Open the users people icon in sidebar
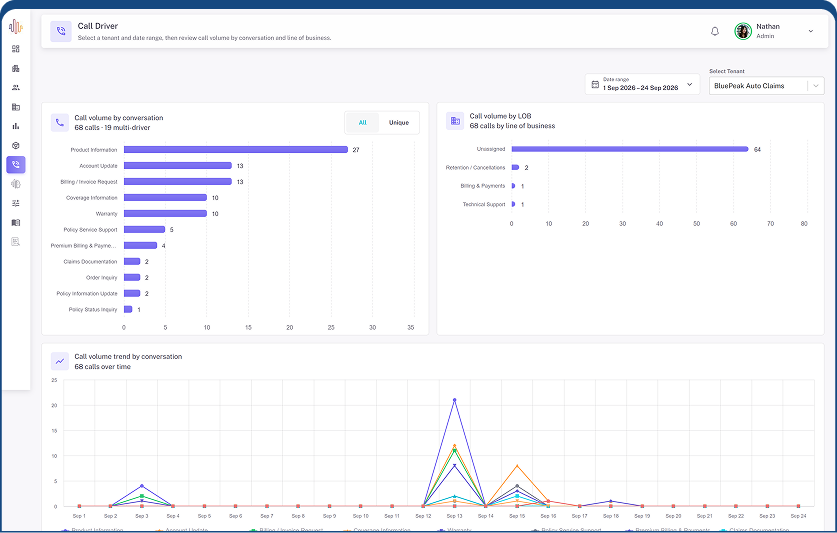This screenshot has height=533, width=837. (15, 88)
